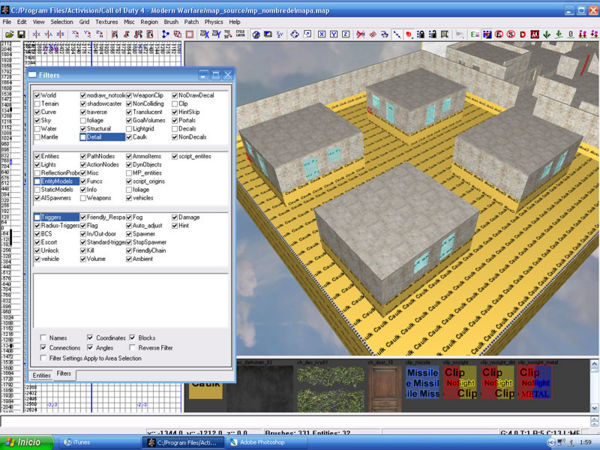
Task: Click the console command input field
Action: point(295,421)
